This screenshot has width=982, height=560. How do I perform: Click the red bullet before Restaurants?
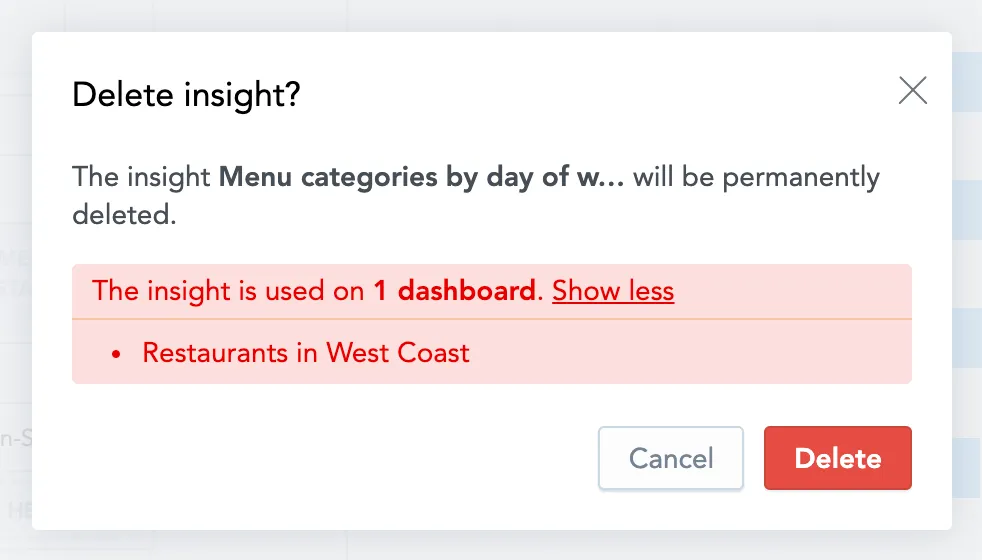pos(117,354)
